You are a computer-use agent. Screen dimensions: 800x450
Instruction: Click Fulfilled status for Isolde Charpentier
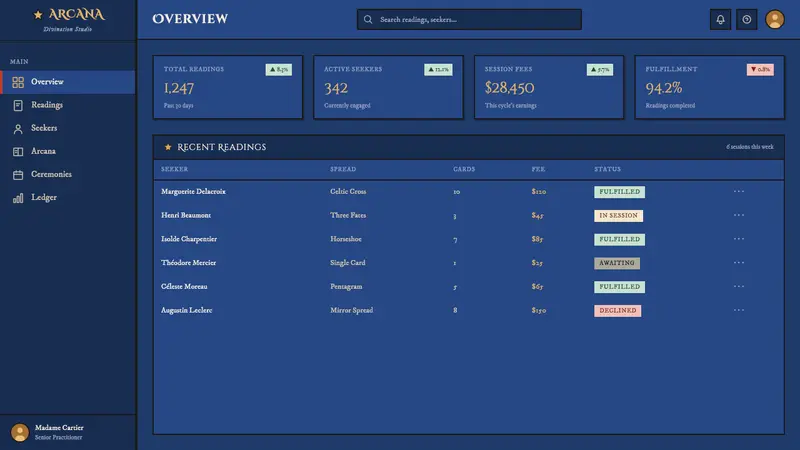(x=619, y=239)
